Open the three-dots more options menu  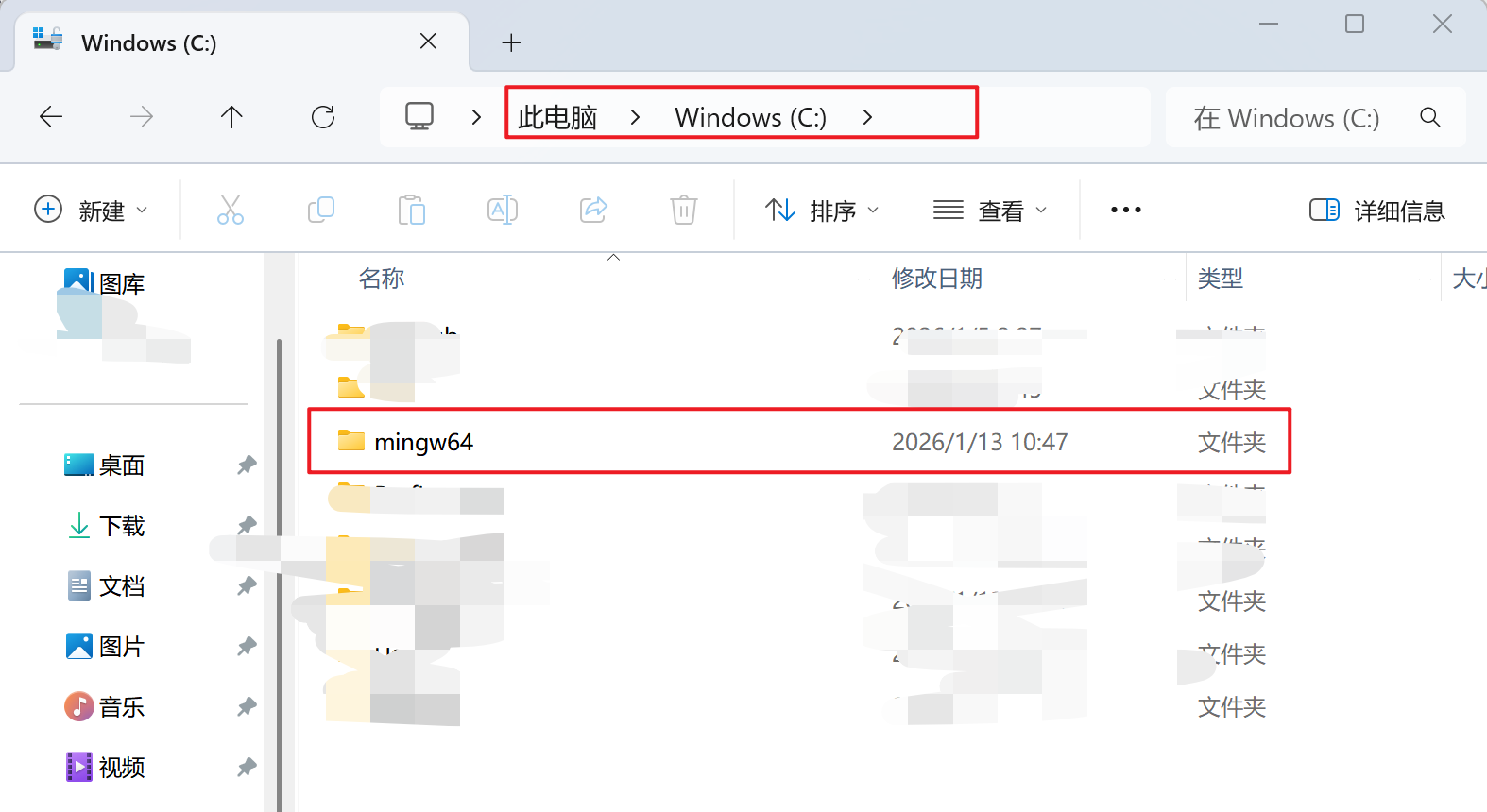coord(1126,210)
